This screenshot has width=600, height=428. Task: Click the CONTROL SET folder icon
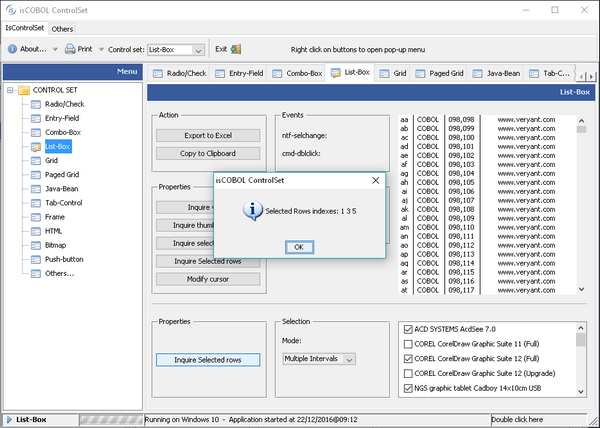pyautogui.click(x=23, y=90)
